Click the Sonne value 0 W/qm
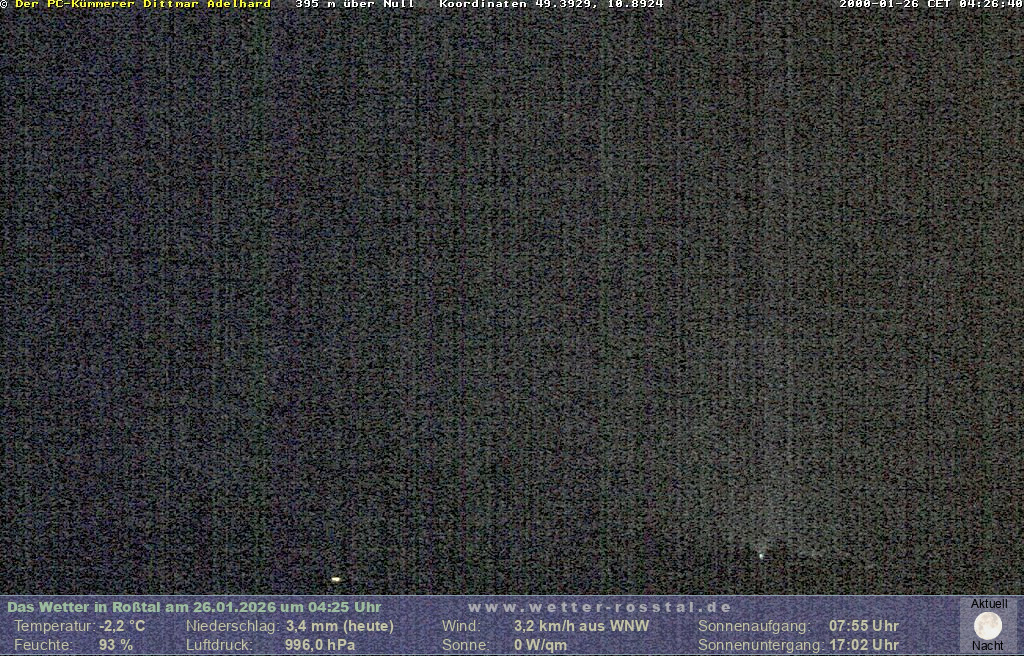Viewport: 1024px width, 656px height. click(540, 645)
